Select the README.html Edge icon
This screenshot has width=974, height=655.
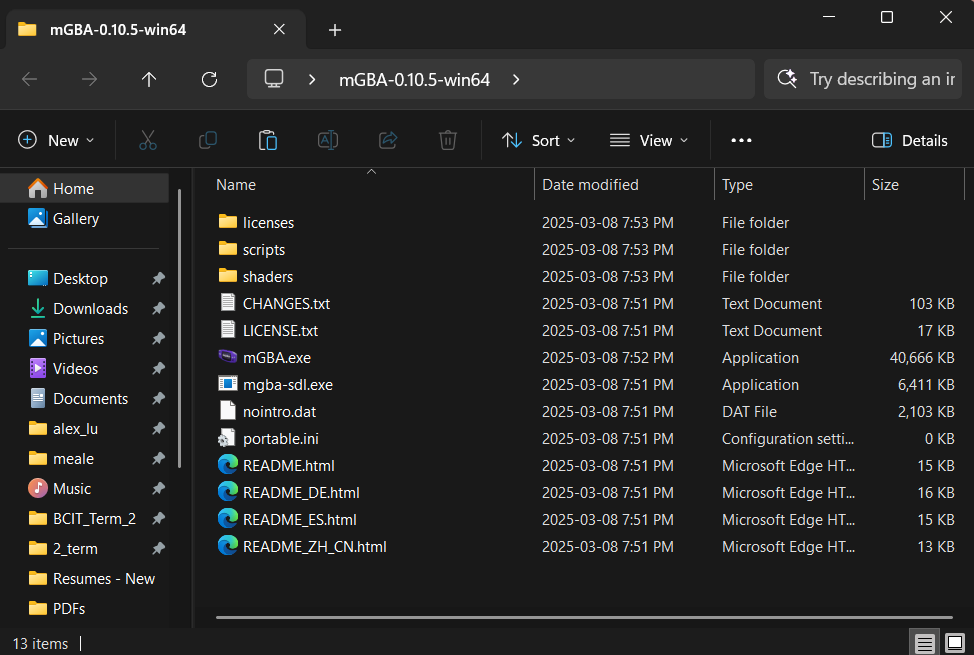(x=228, y=465)
